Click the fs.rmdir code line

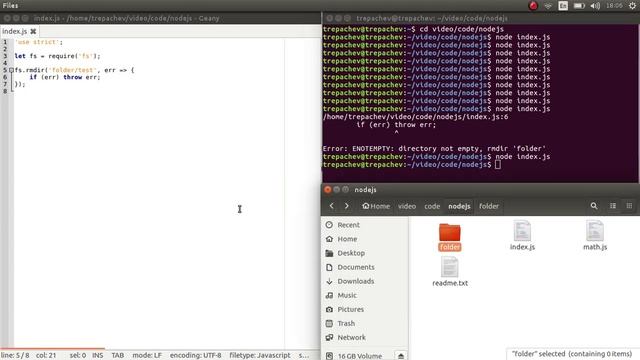point(74,70)
